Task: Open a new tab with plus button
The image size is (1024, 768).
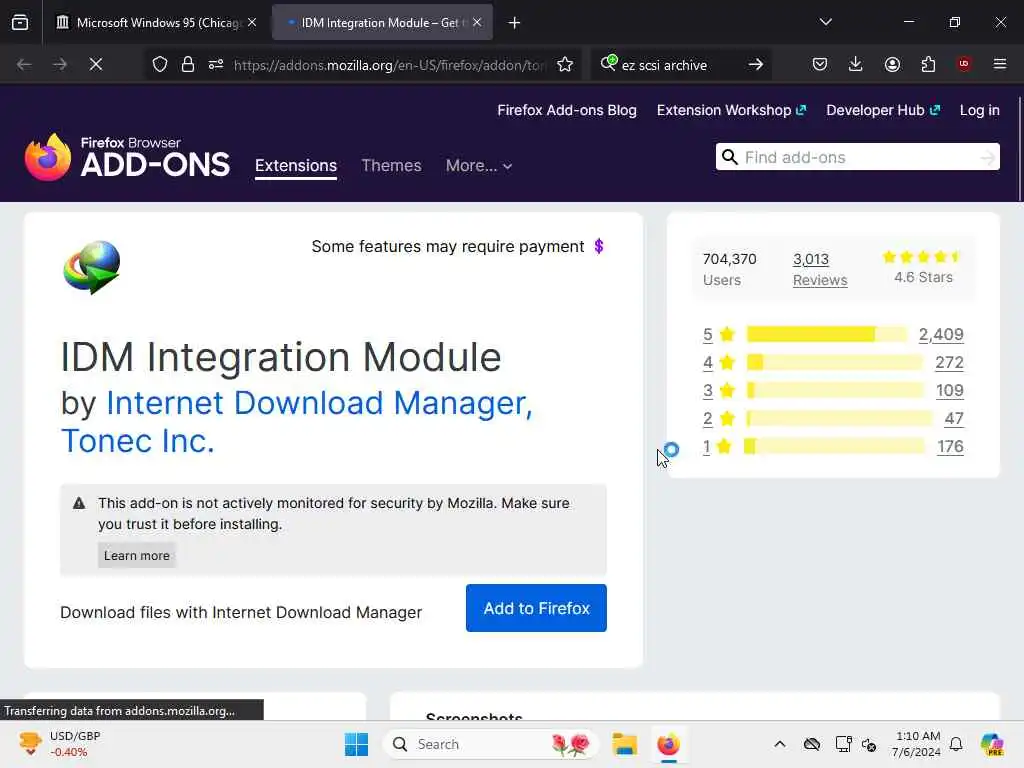Action: [515, 23]
